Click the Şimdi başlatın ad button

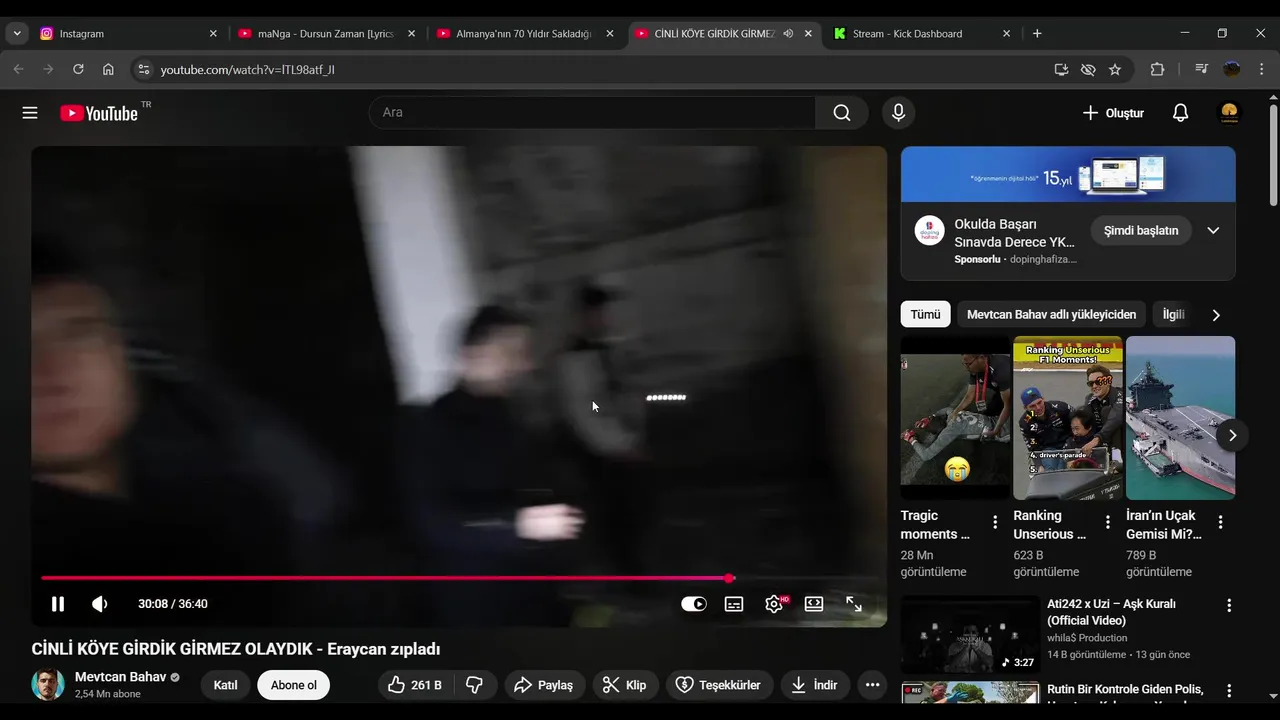(1141, 230)
